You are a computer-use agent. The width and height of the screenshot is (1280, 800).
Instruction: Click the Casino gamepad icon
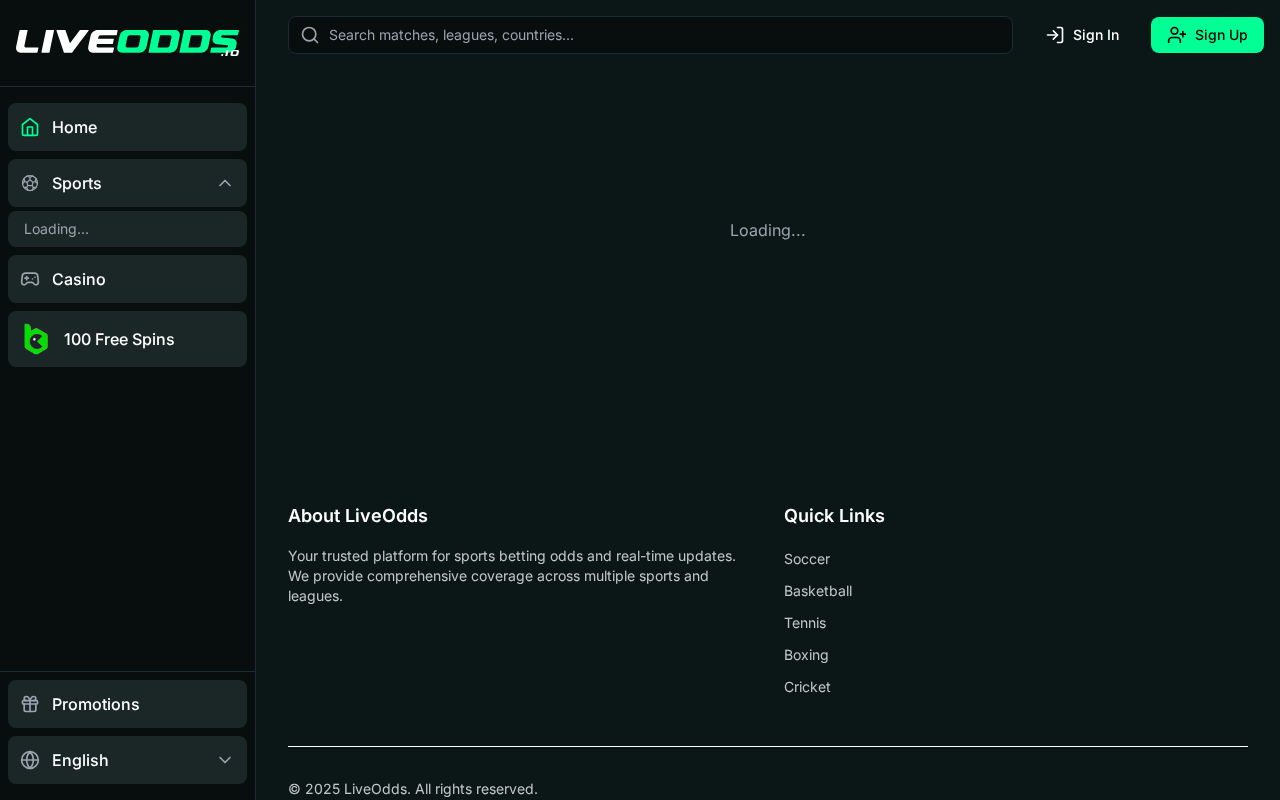coord(30,279)
